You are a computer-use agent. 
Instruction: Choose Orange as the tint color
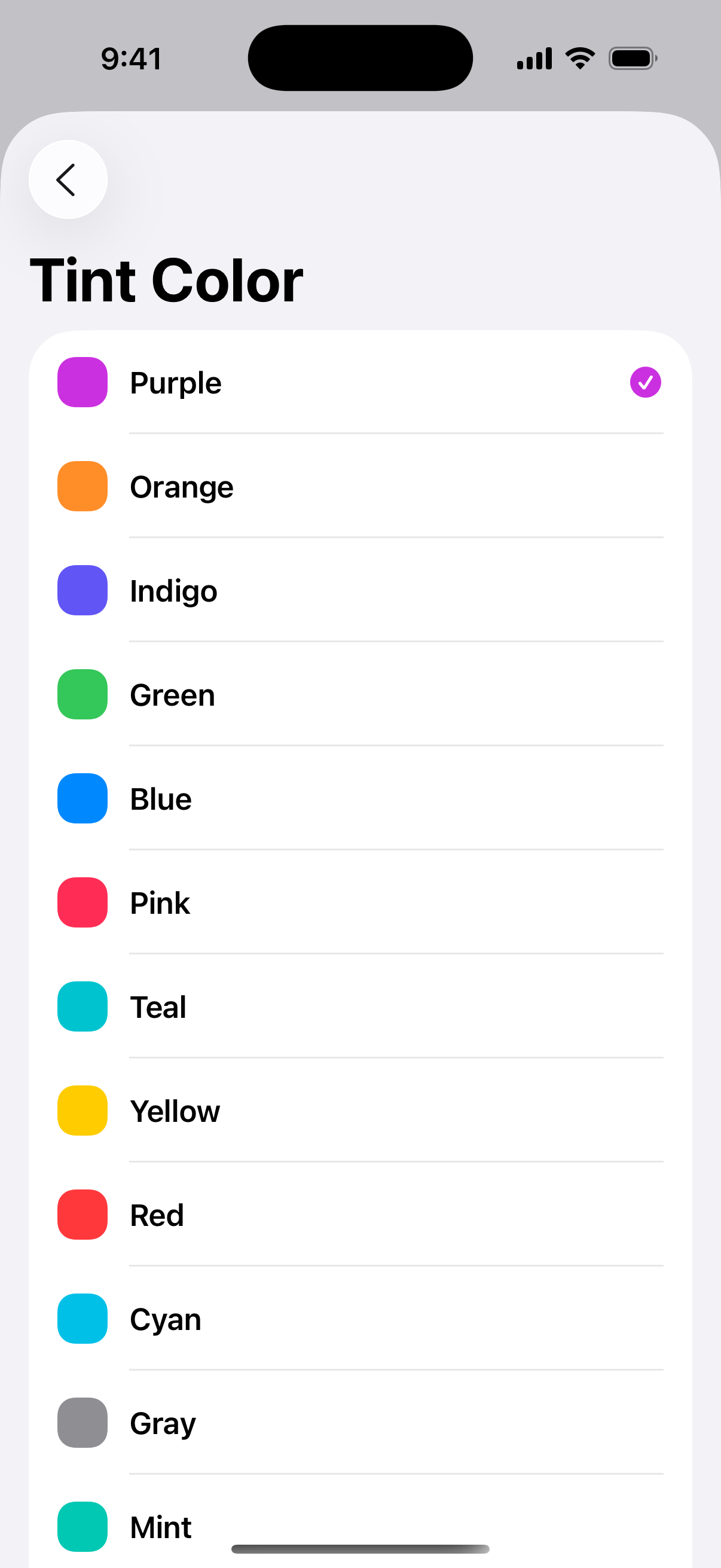click(x=181, y=487)
